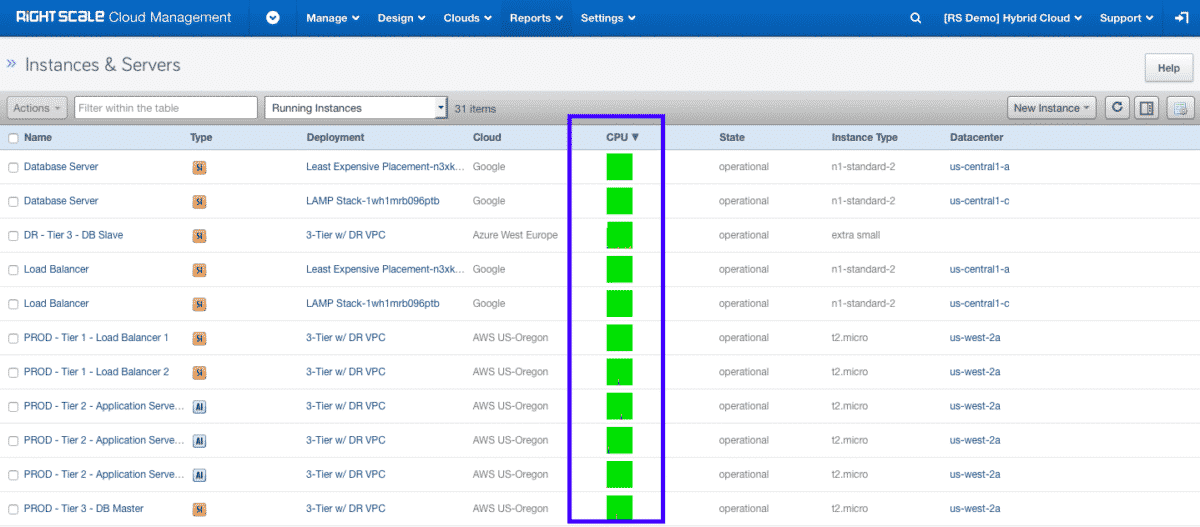Click type icon of DR - Tier 3 - DB Slave
Image resolution: width=1200 pixels, height=527 pixels.
(199, 236)
